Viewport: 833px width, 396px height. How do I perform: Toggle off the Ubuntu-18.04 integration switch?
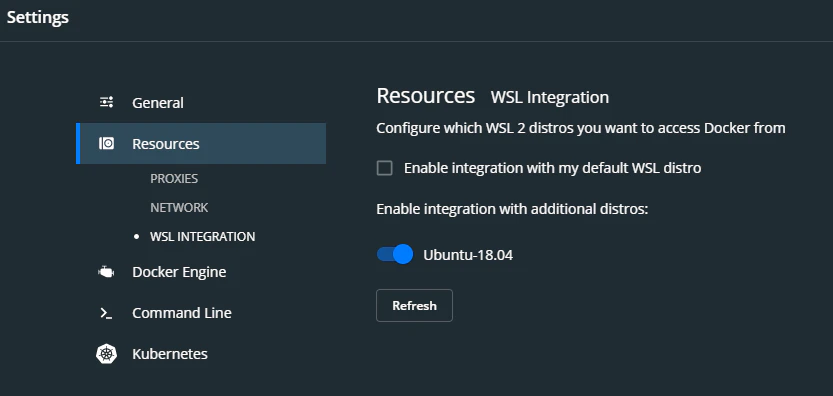tap(395, 254)
